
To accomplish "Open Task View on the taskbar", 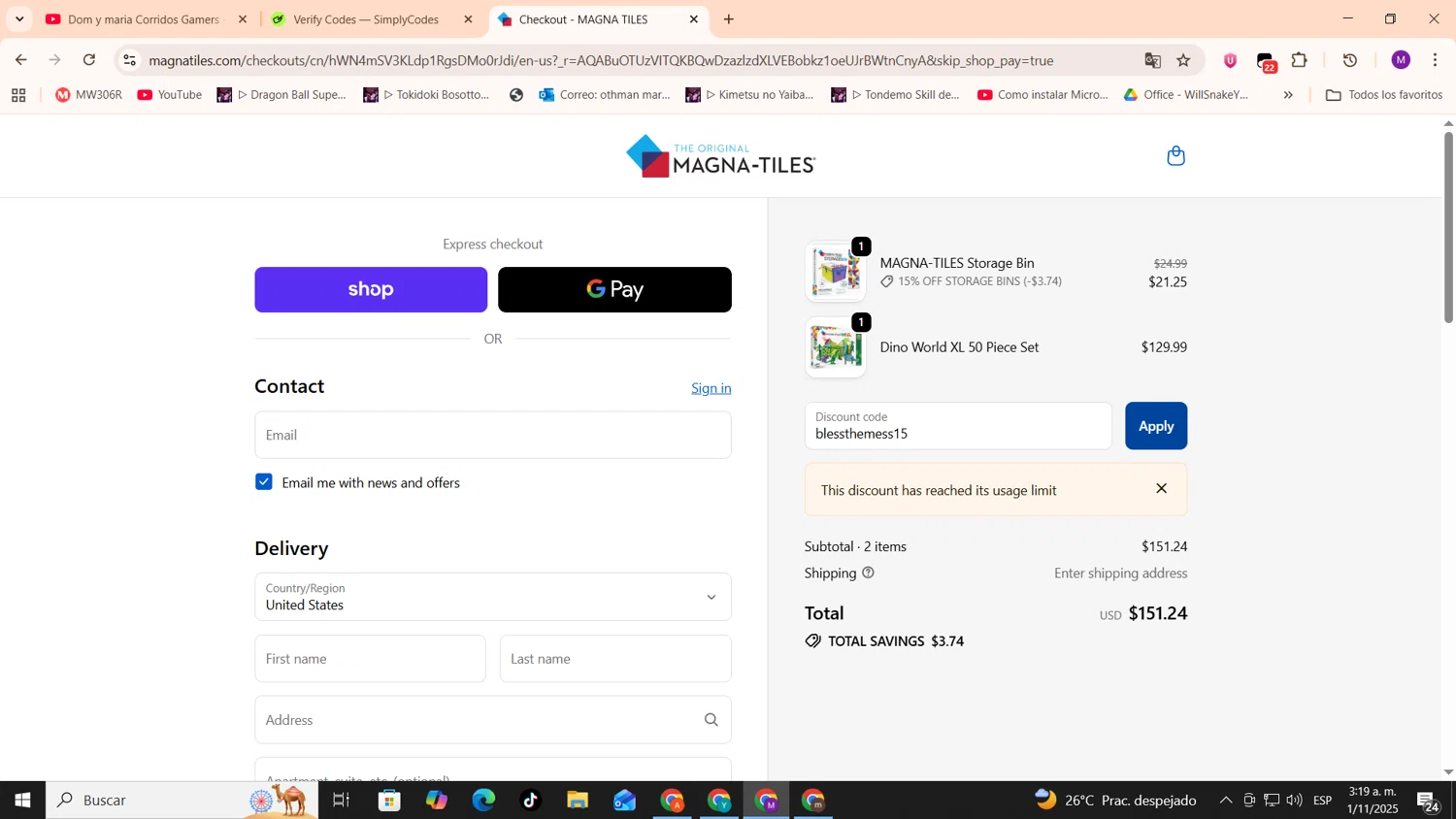I will 341,801.
